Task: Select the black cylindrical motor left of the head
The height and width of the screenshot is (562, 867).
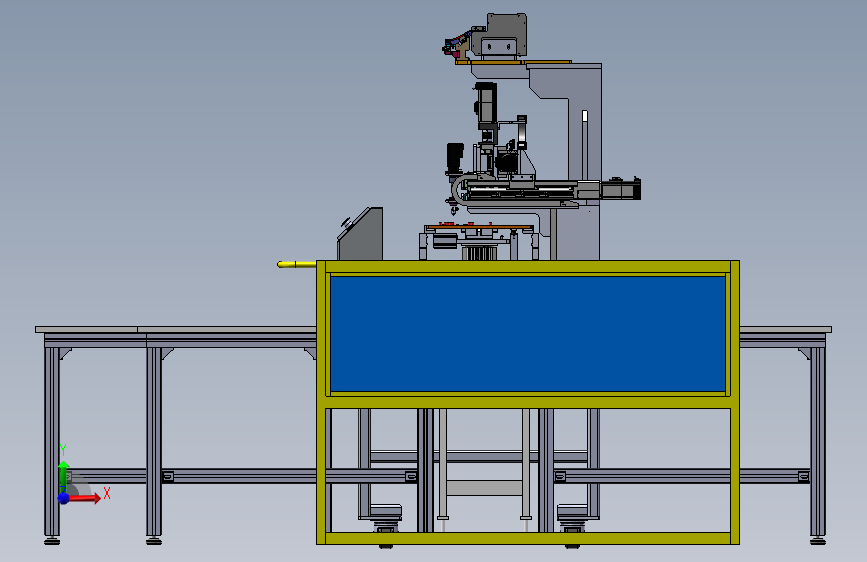Action: click(455, 159)
